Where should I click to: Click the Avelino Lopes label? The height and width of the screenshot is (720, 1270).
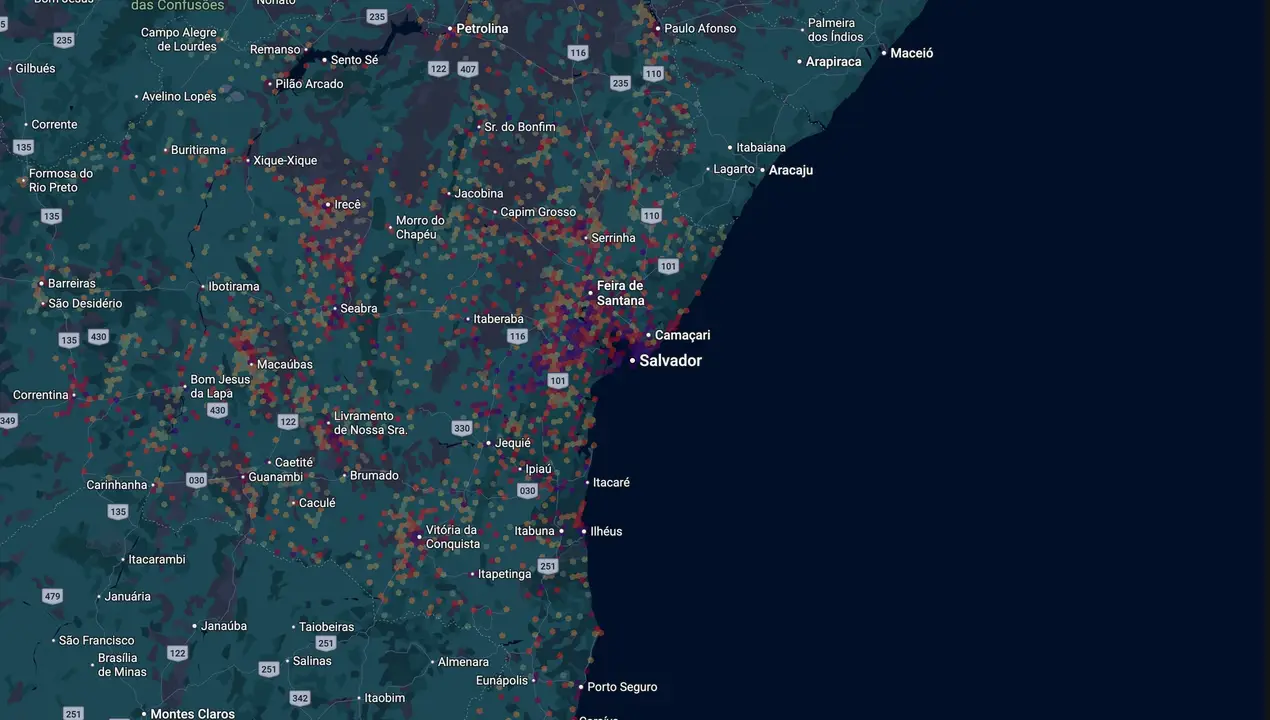pyautogui.click(x=179, y=97)
